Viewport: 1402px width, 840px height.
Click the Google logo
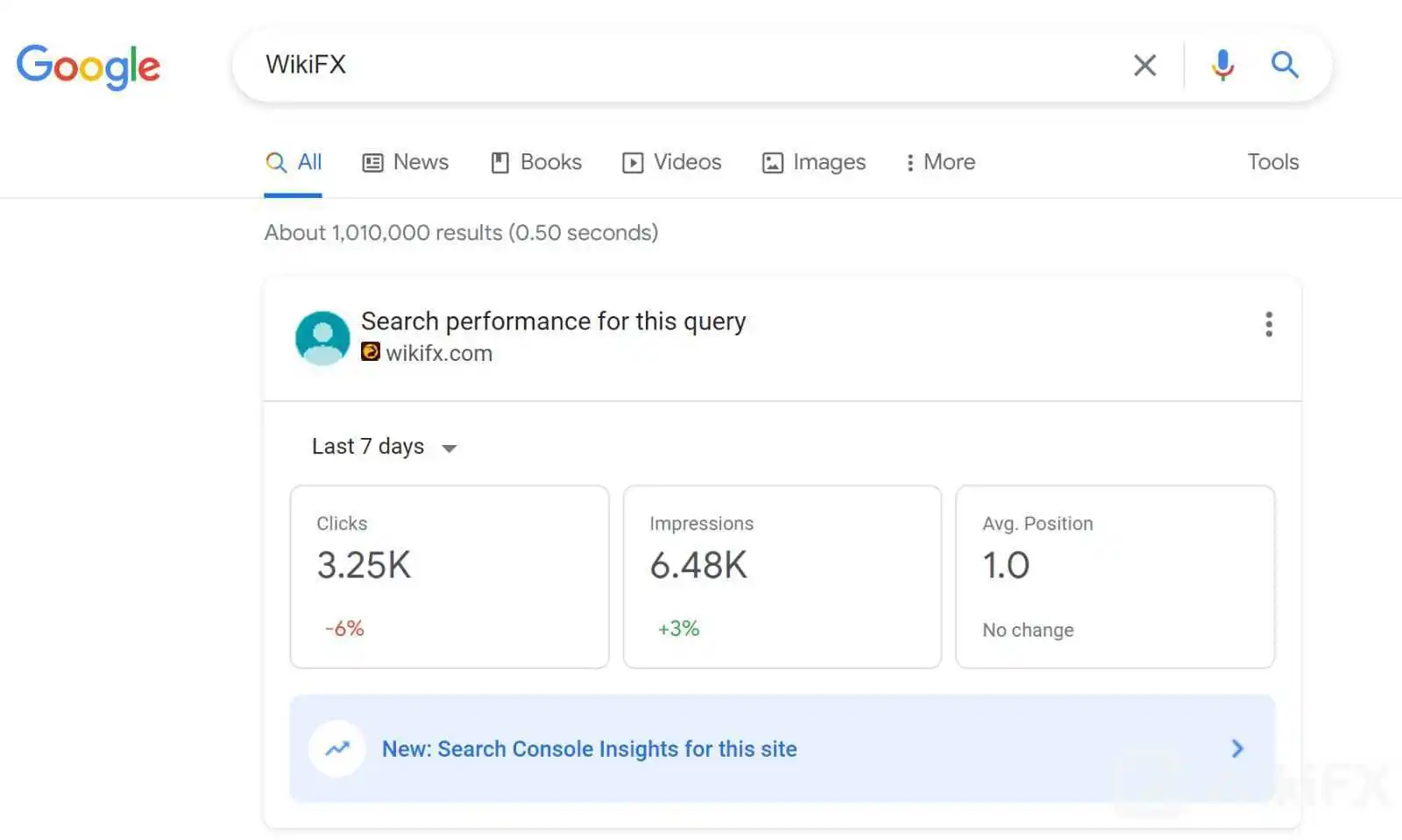tap(89, 67)
